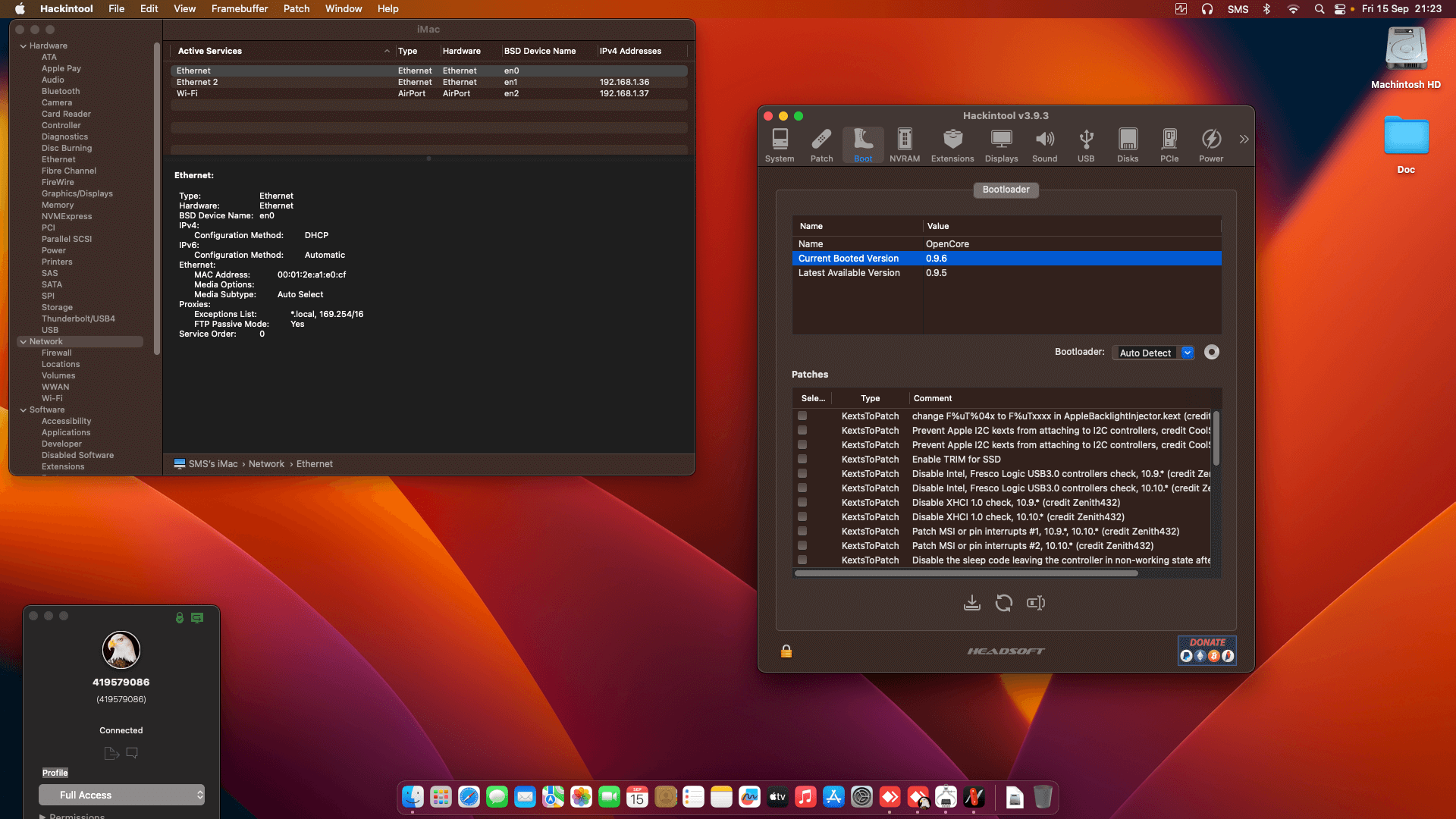Open the Full Access permissions dropdown
This screenshot has height=819, width=1456.
pyautogui.click(x=121, y=795)
